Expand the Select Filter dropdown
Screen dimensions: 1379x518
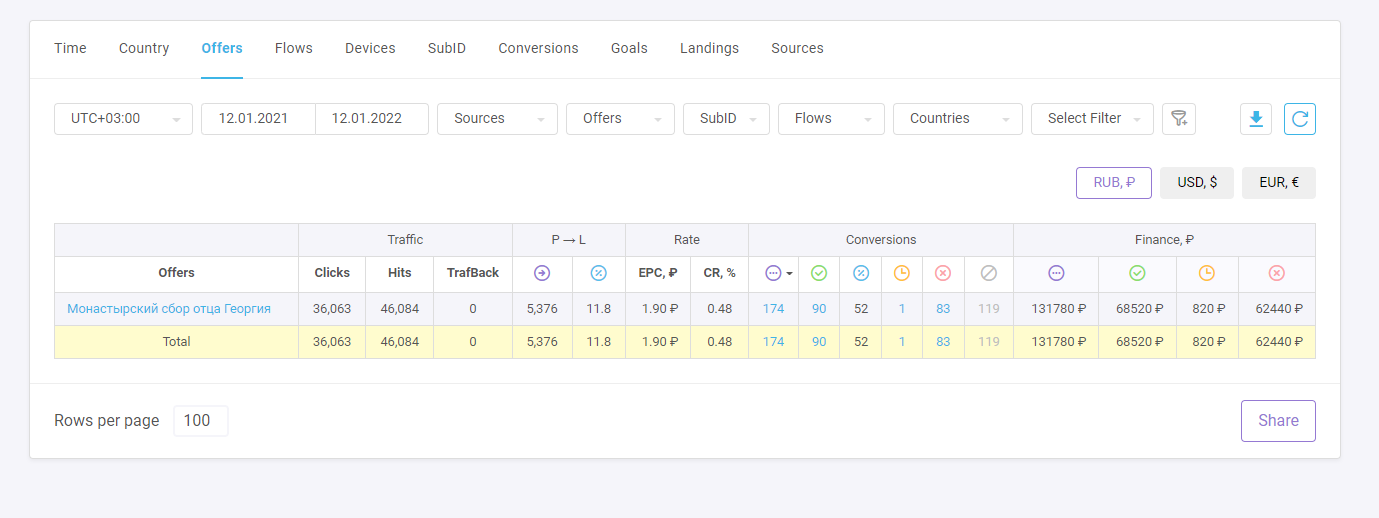pos(1092,119)
